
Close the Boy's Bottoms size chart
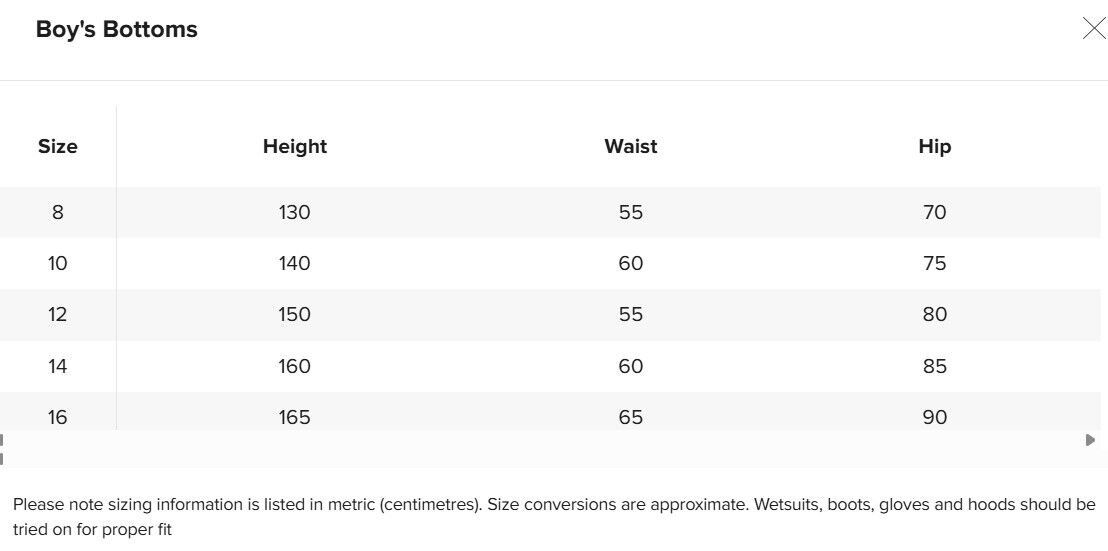pyautogui.click(x=1094, y=28)
